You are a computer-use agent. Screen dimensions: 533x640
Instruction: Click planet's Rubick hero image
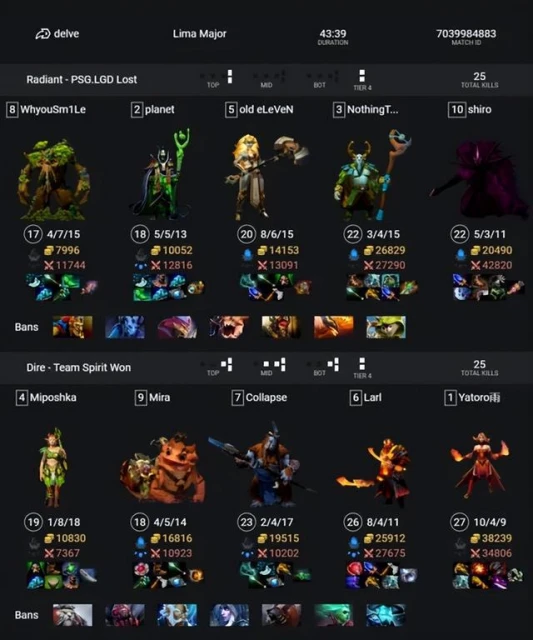coord(161,176)
